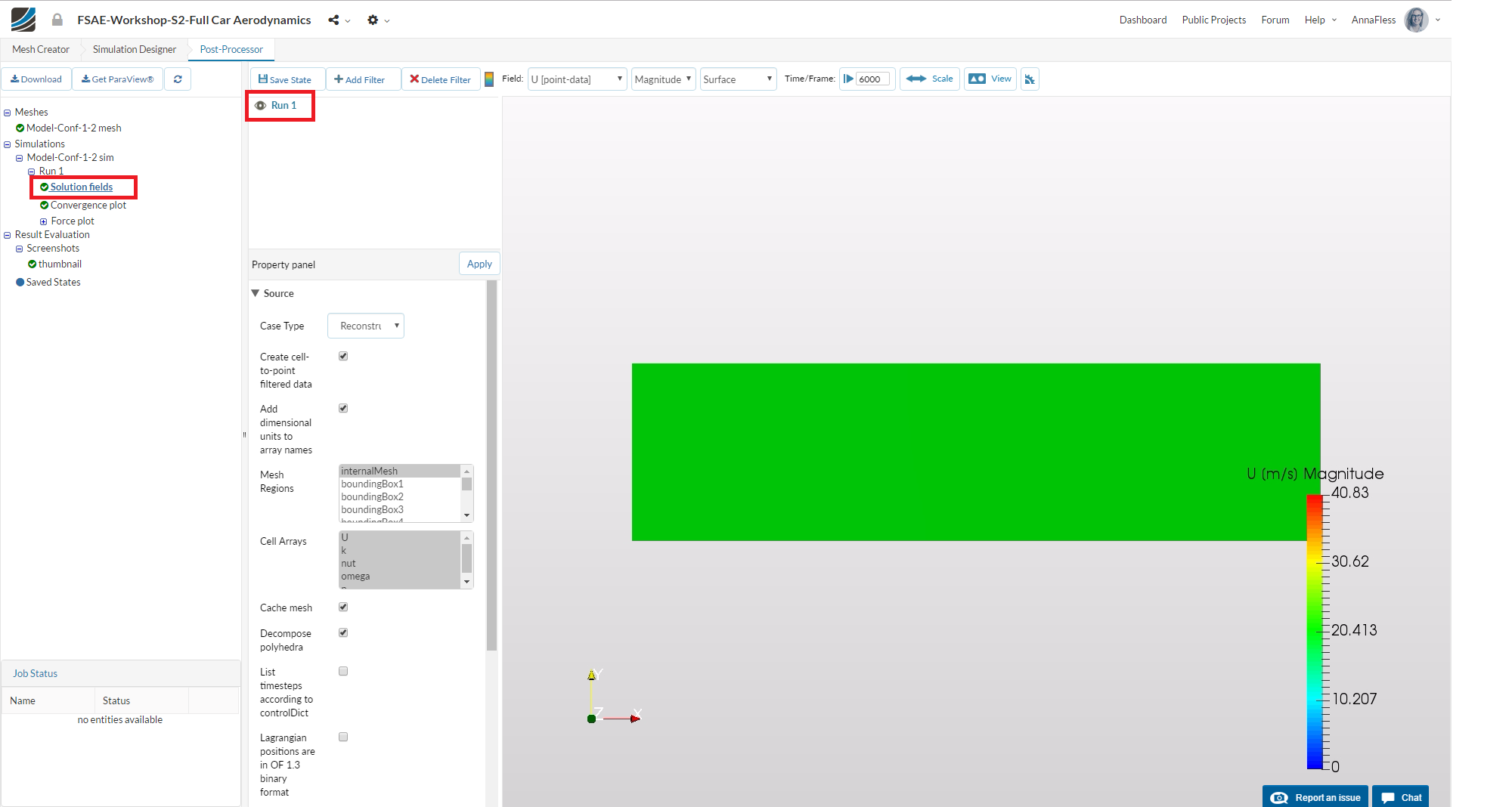The width and height of the screenshot is (1512, 807).
Task: Open the Magnitude component dropdown
Action: click(x=663, y=79)
